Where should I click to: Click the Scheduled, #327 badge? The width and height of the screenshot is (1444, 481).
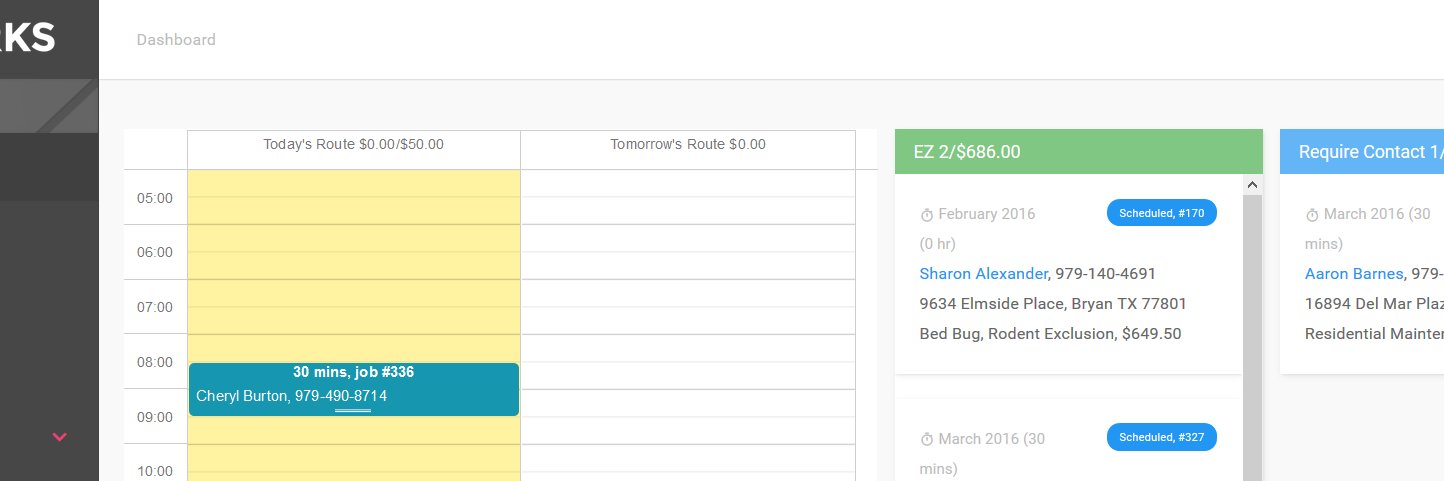click(1162, 437)
